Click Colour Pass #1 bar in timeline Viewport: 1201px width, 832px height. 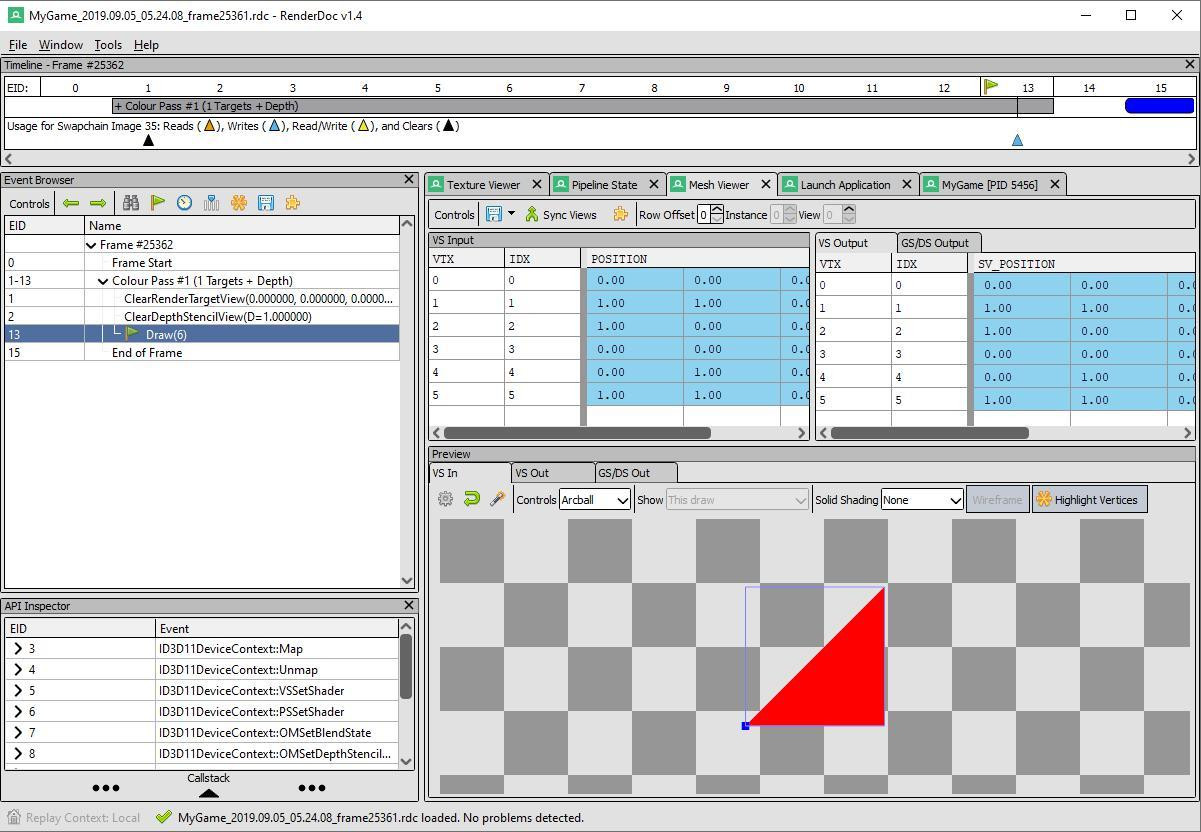[583, 106]
